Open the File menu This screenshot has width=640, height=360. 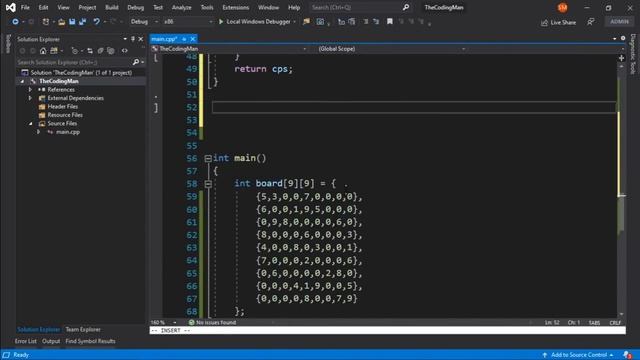click(25, 7)
